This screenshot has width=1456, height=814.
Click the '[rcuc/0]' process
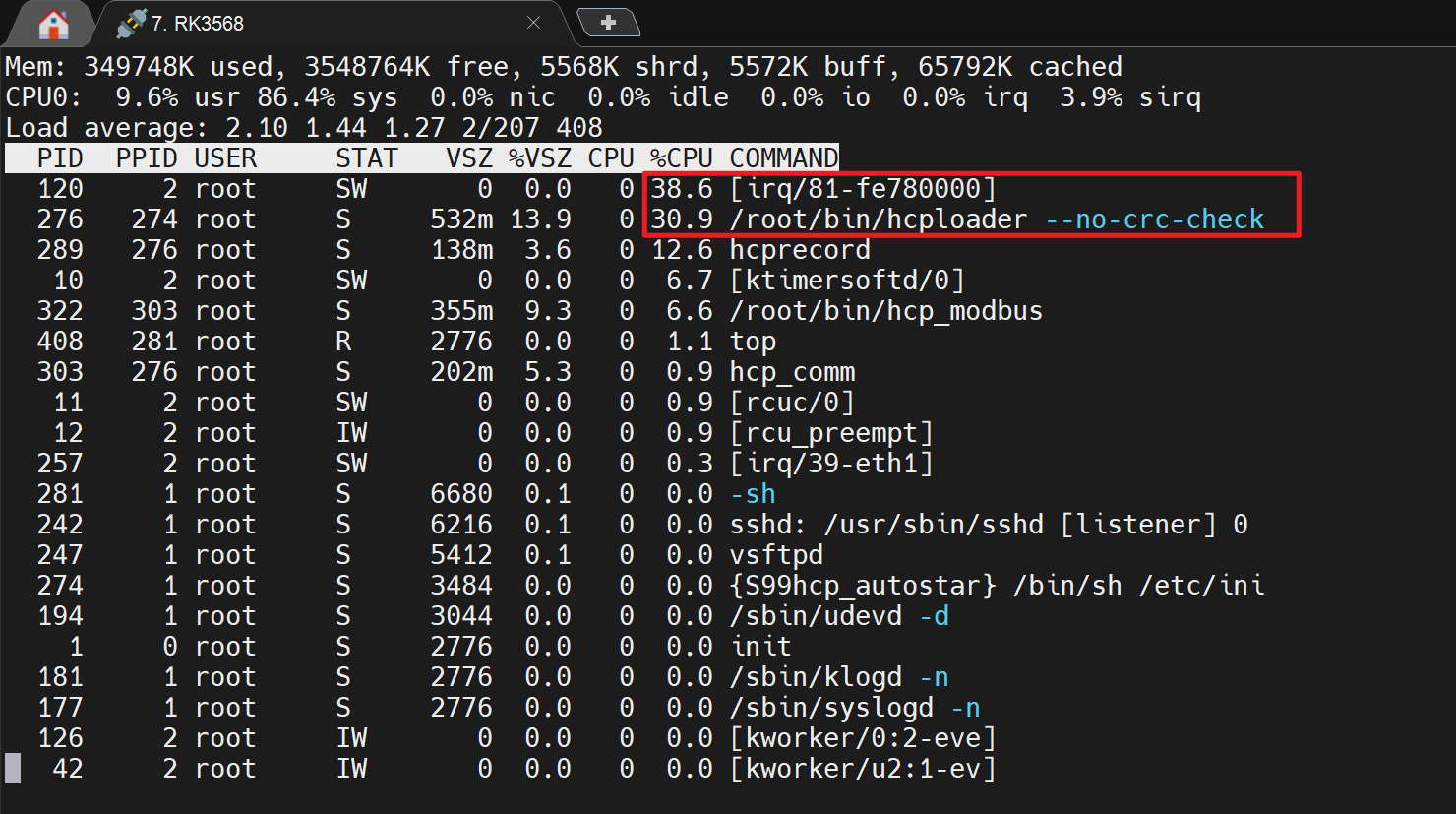pyautogui.click(x=792, y=403)
